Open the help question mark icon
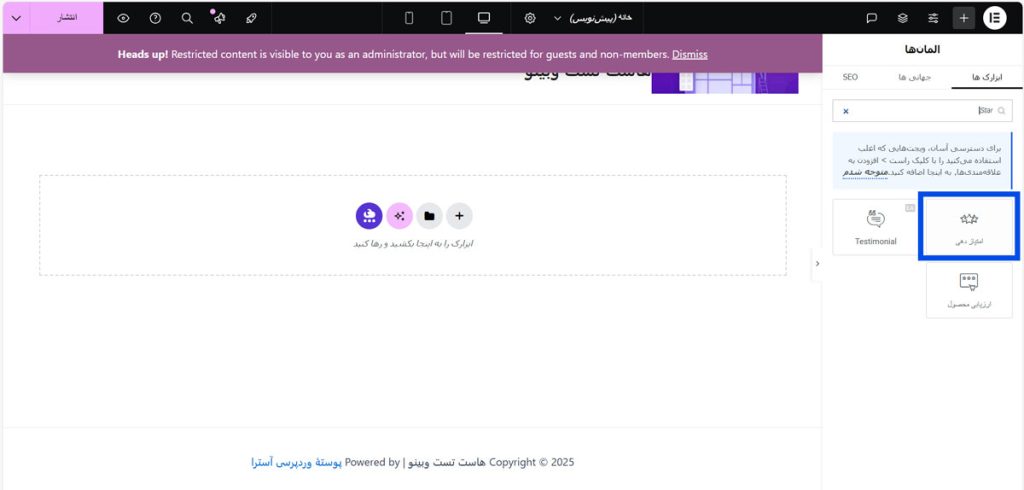This screenshot has height=490, width=1024. pyautogui.click(x=155, y=18)
